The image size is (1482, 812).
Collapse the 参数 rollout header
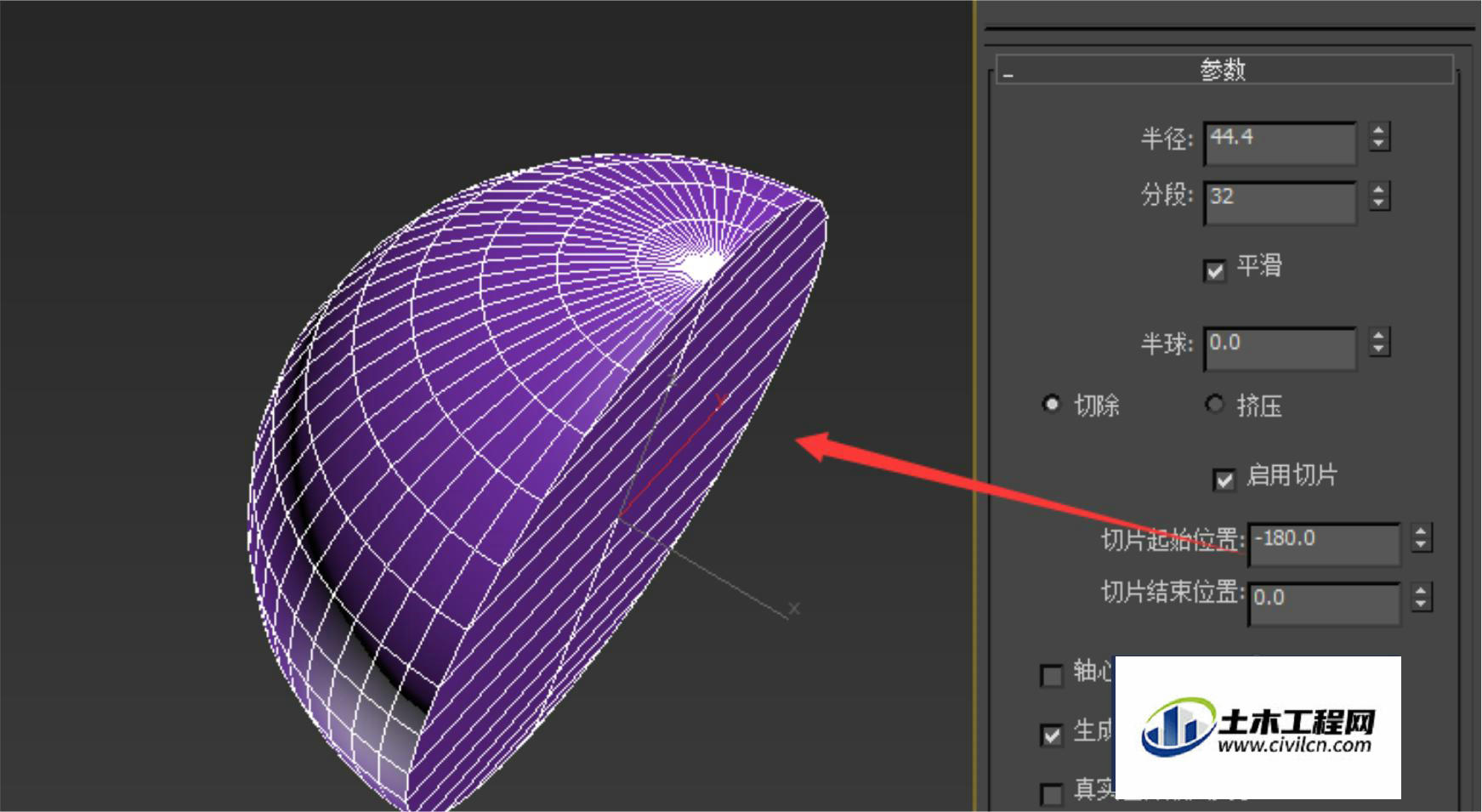click(1224, 69)
